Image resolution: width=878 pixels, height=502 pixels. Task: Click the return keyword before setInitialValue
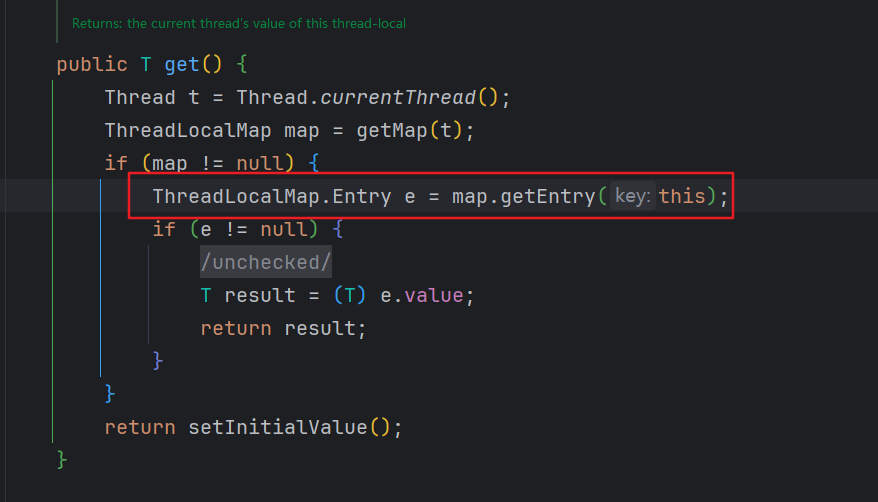tap(140, 427)
